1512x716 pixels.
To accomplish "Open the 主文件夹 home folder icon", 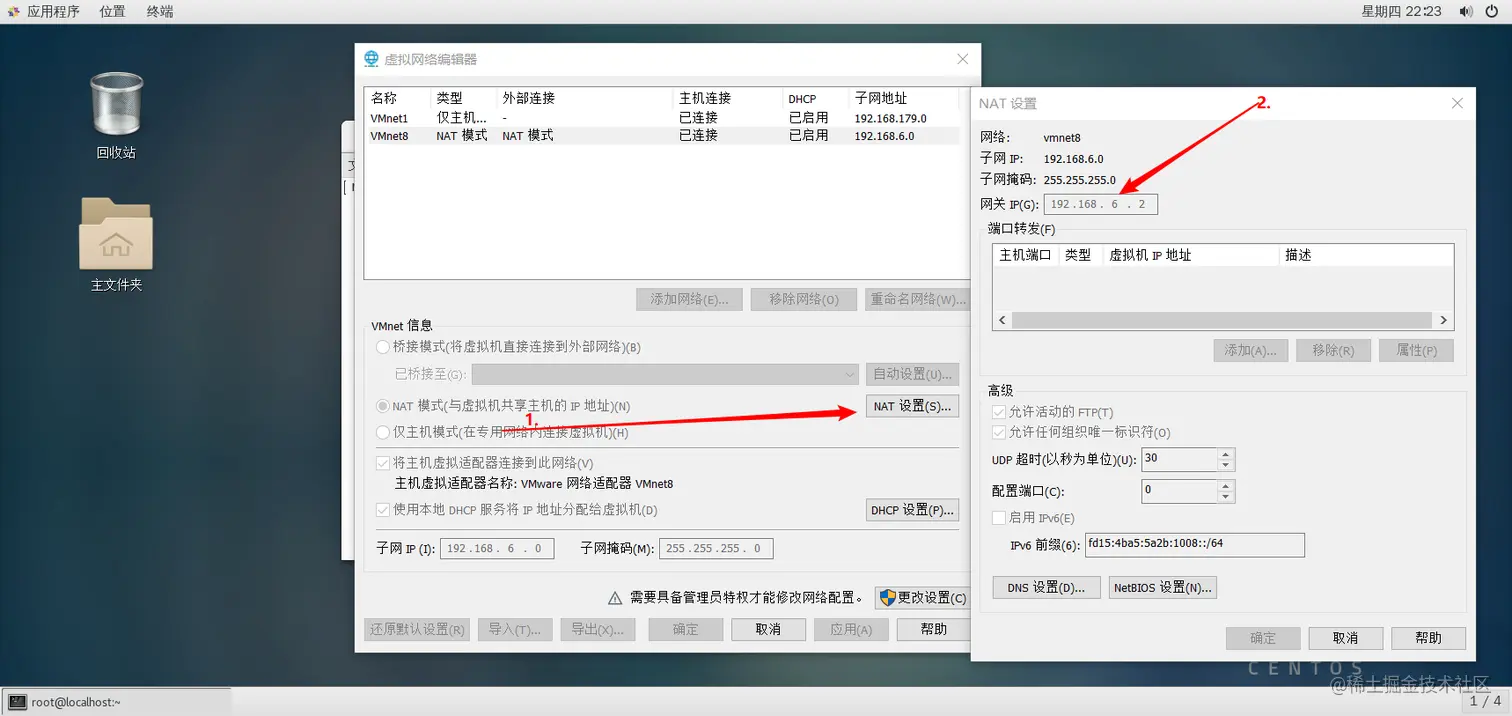I will pos(116,233).
